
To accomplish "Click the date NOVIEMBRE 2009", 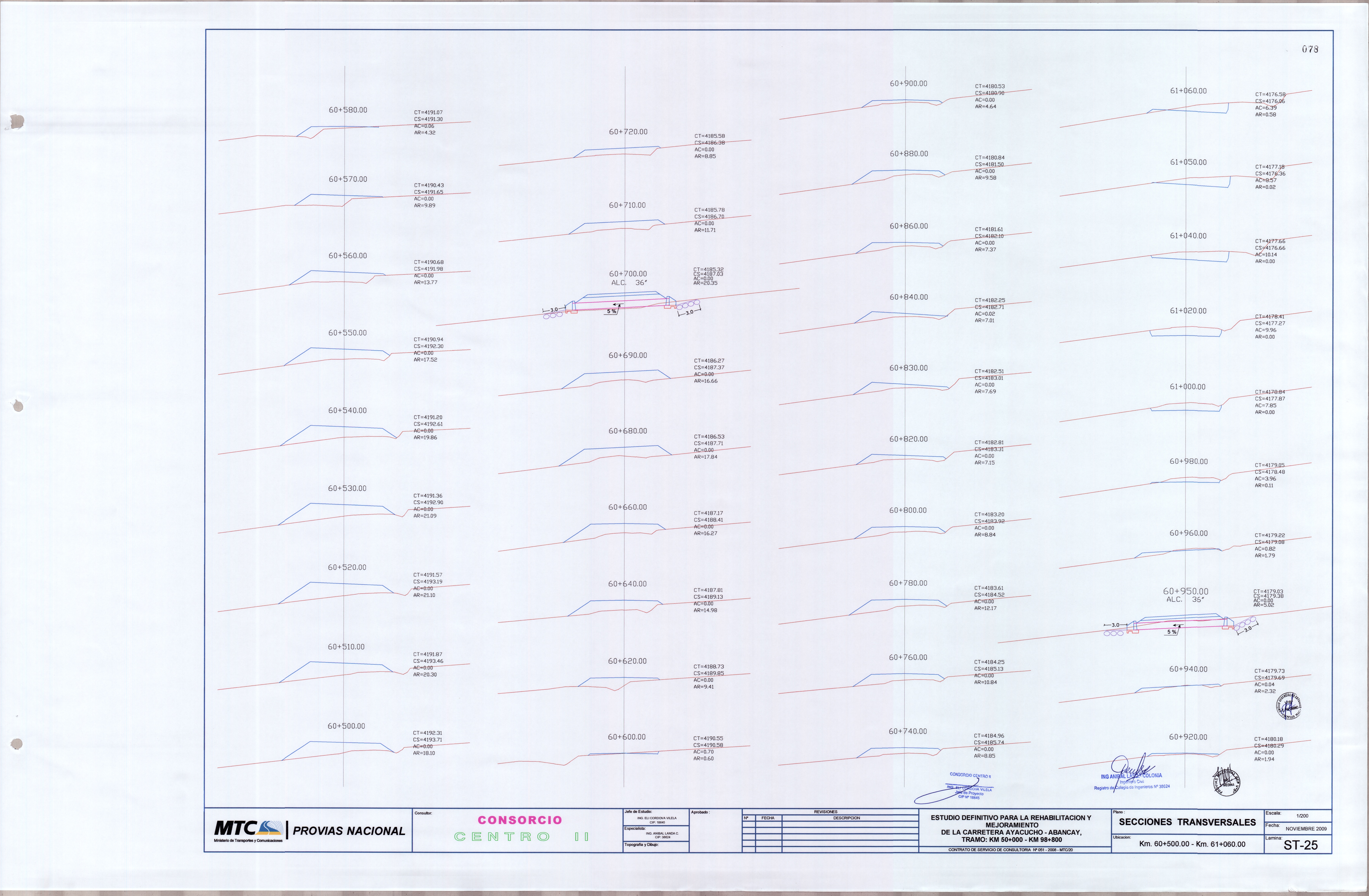I will (x=1306, y=829).
